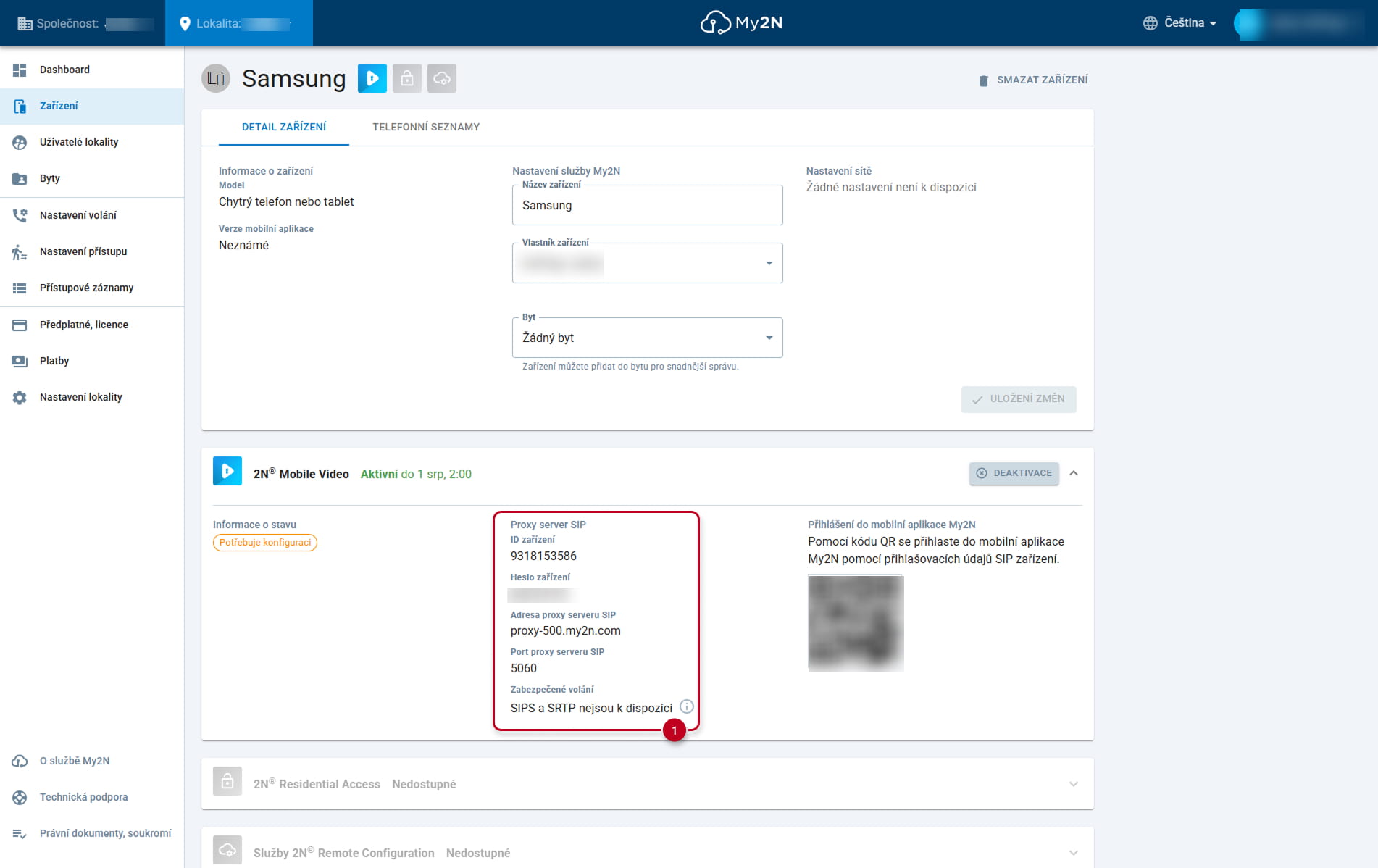Screen dimensions: 1378x868
Task: Click SMAZAT ZAŘÍZENÍ delete button
Action: [1032, 80]
